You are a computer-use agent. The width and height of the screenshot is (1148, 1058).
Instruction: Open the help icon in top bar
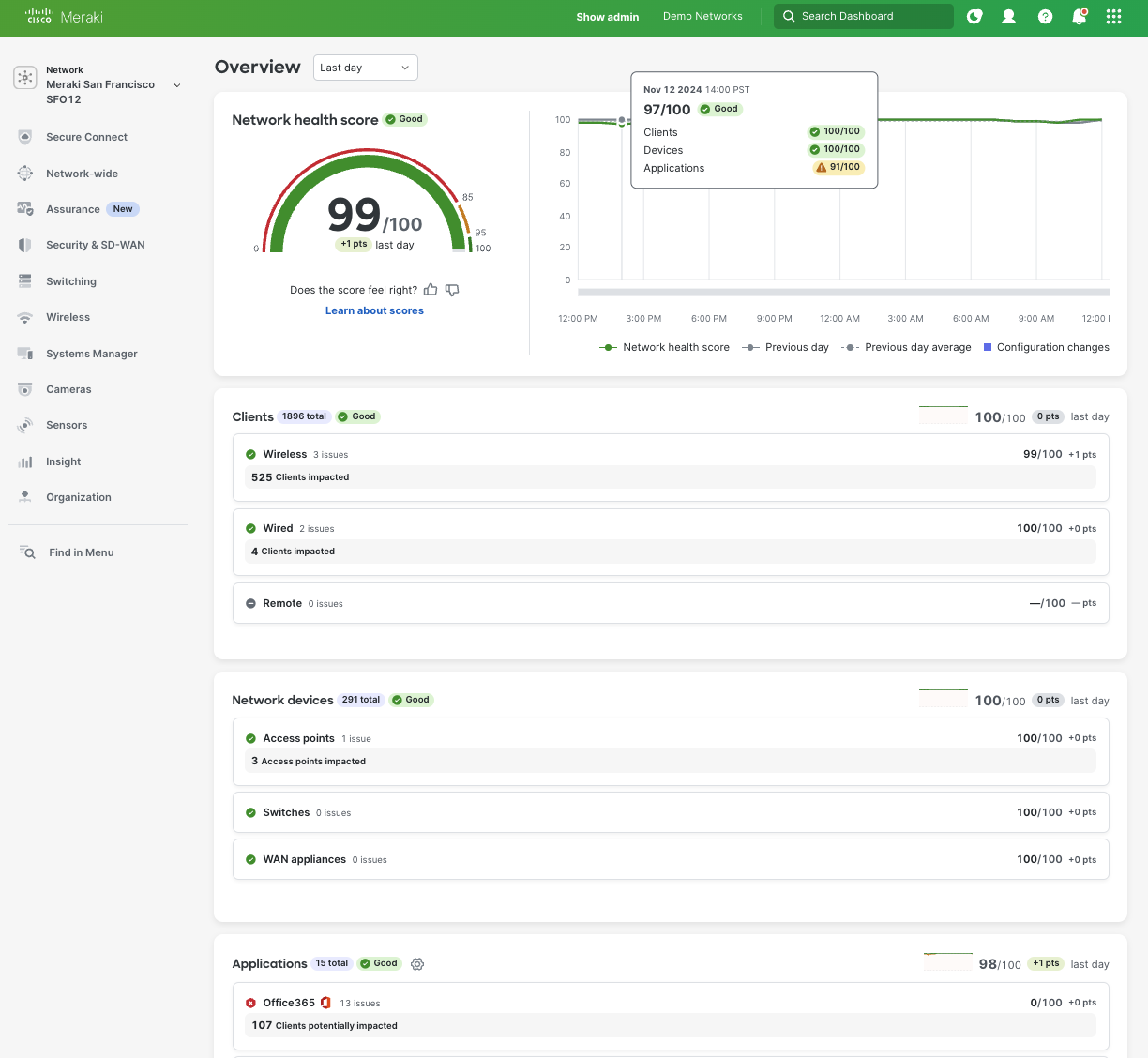1045,16
